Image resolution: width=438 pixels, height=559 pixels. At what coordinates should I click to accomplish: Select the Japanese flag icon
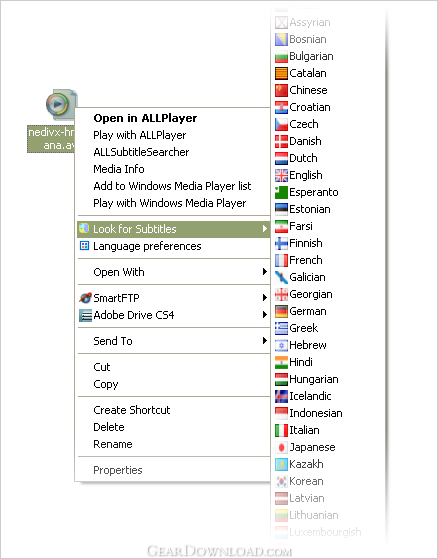[x=281, y=447]
